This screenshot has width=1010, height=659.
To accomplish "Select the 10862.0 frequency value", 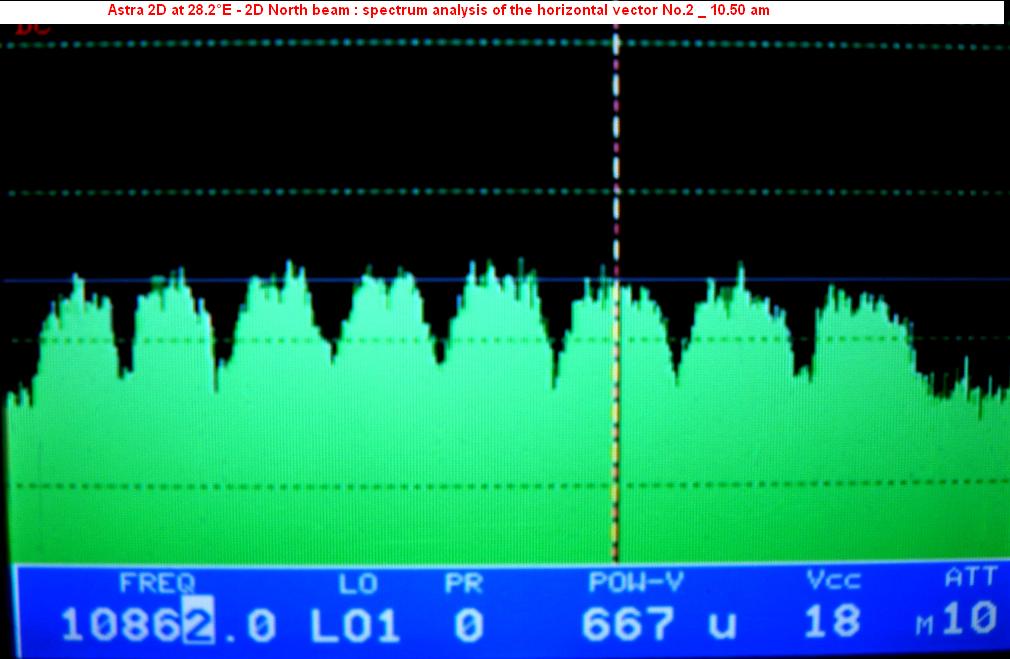I will tap(167, 625).
